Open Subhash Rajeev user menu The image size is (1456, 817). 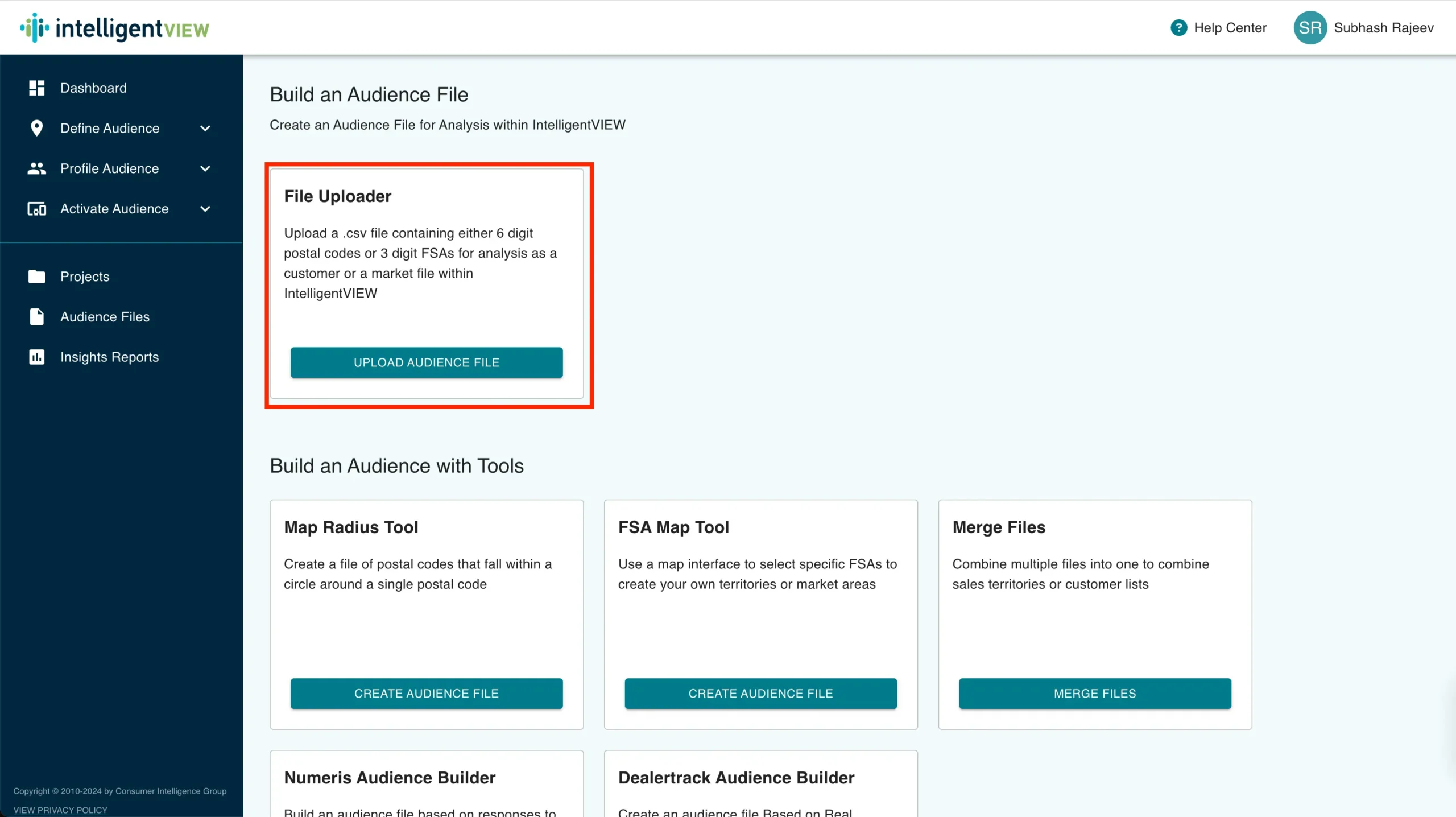[1364, 28]
